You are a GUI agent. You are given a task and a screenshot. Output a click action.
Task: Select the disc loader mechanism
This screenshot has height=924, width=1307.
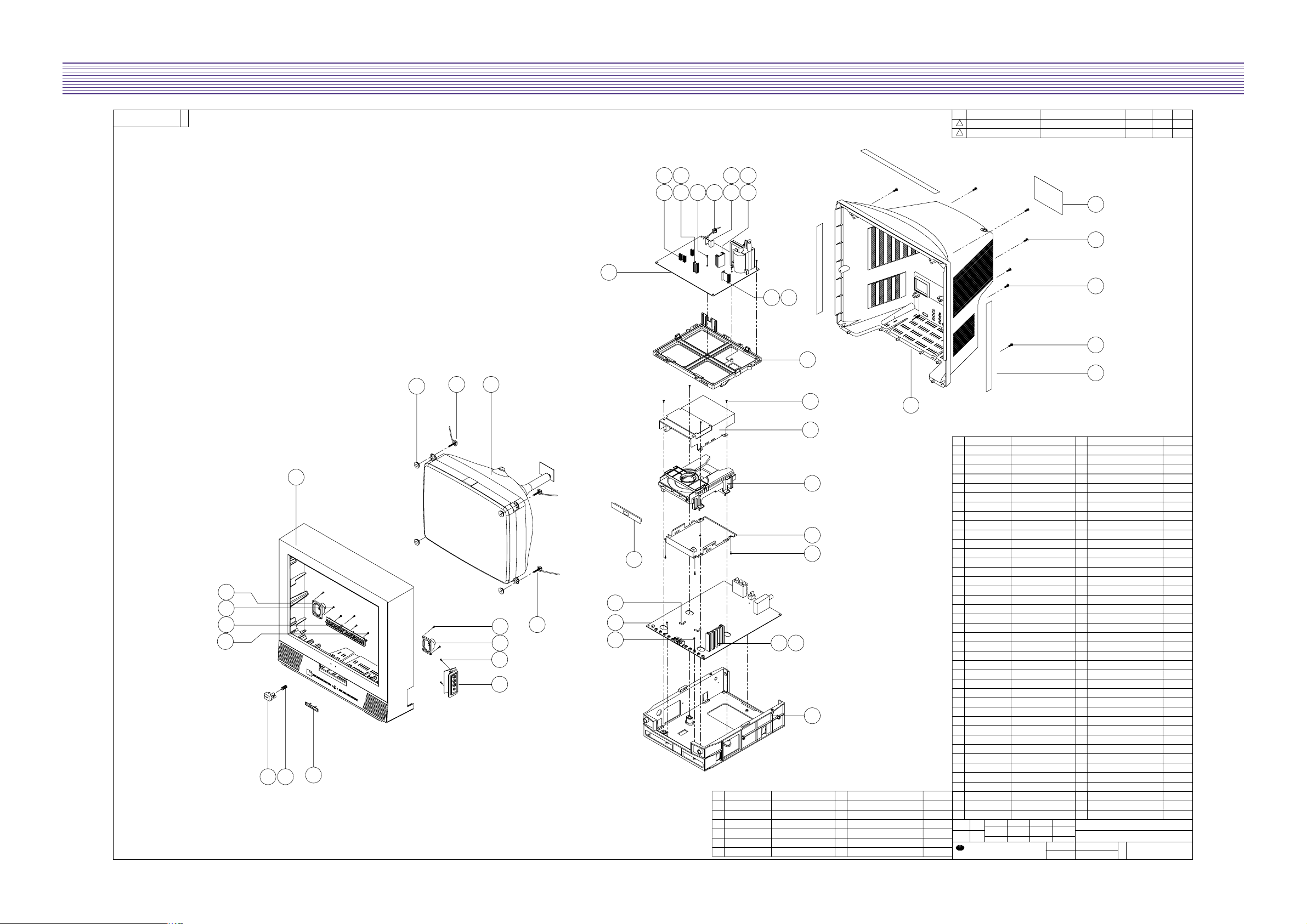coord(697,483)
